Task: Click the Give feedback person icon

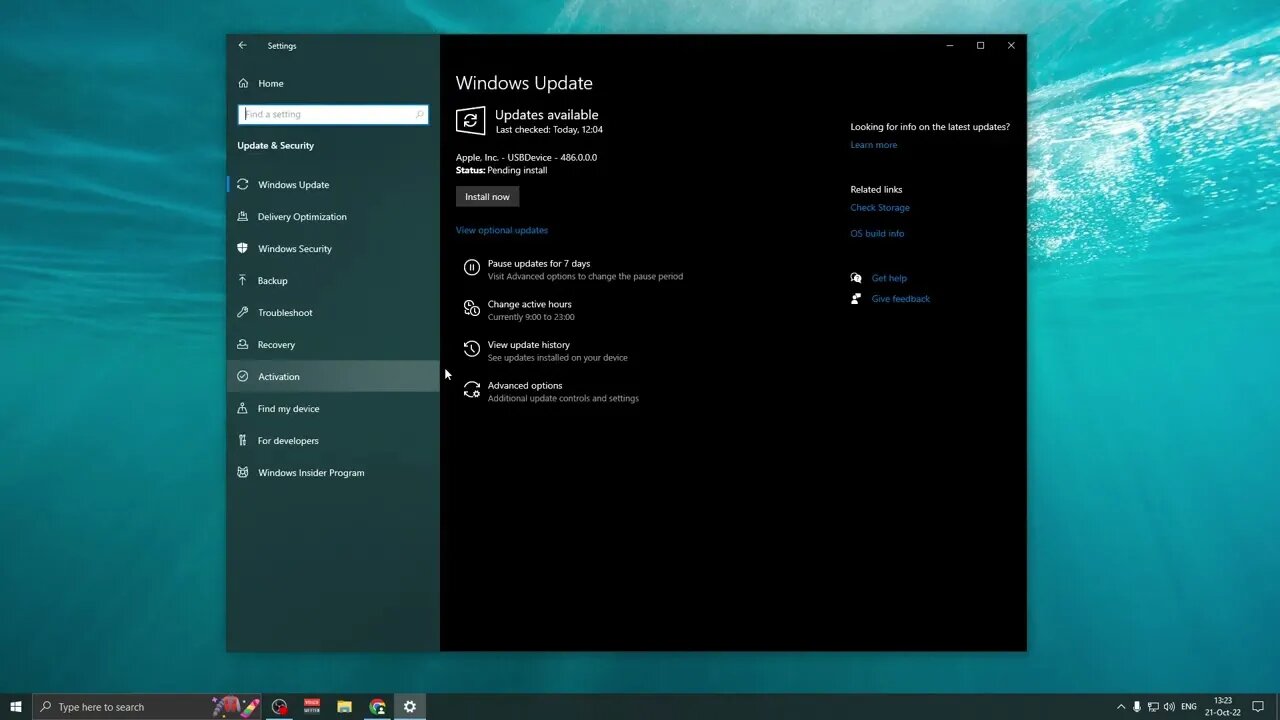Action: click(x=856, y=299)
